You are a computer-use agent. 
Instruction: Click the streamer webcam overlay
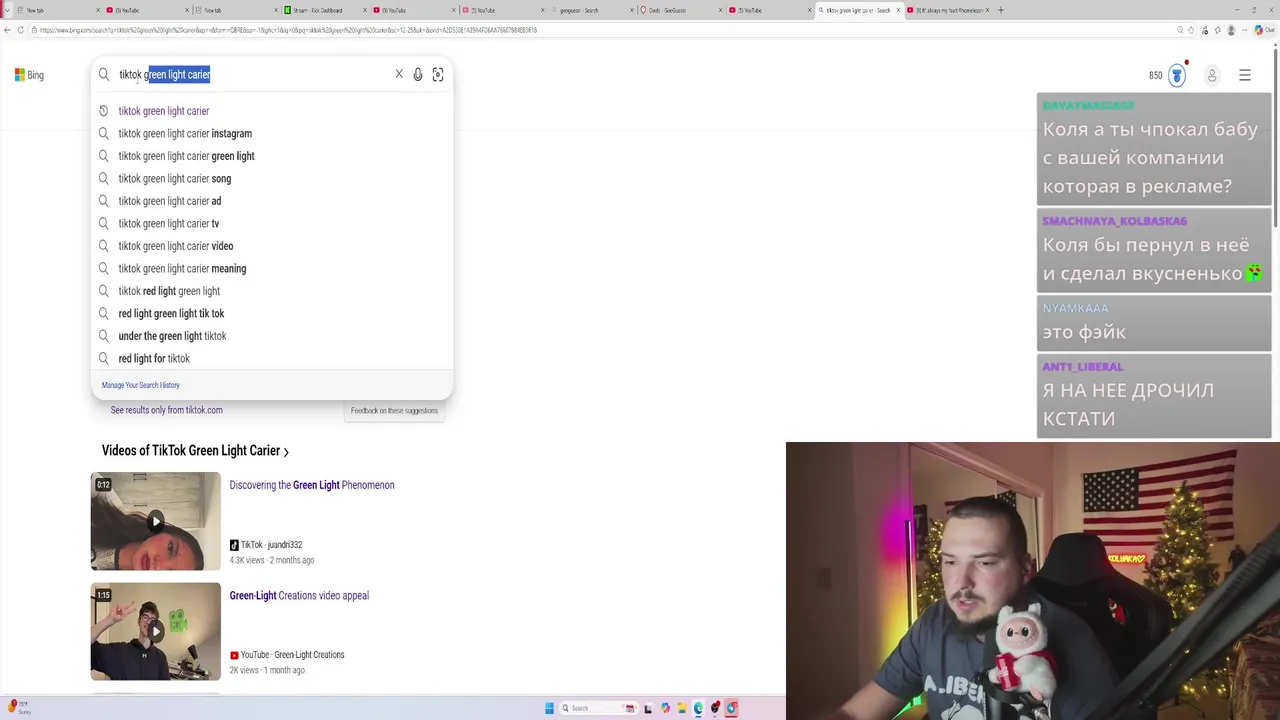click(1032, 581)
